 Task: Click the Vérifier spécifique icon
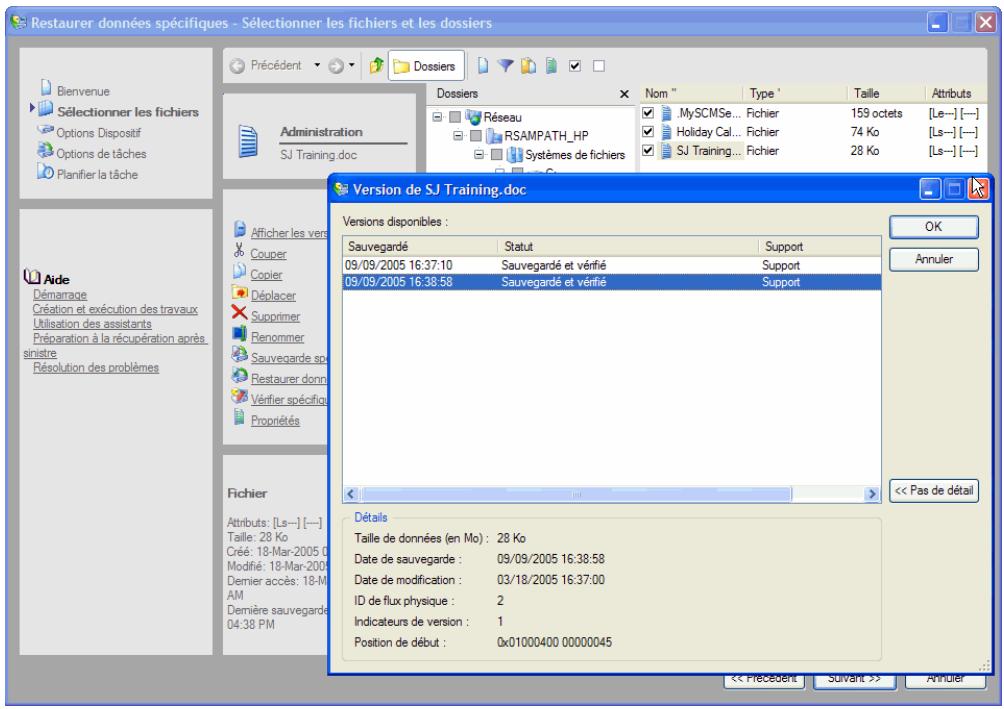tap(239, 396)
